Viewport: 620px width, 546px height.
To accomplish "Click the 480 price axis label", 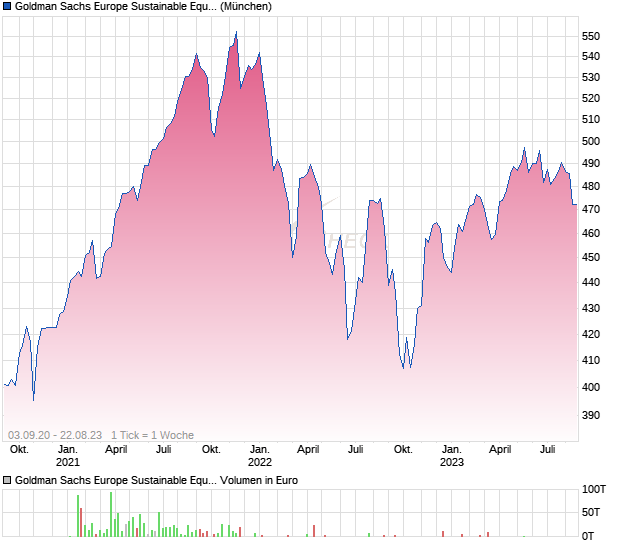I will tap(591, 186).
